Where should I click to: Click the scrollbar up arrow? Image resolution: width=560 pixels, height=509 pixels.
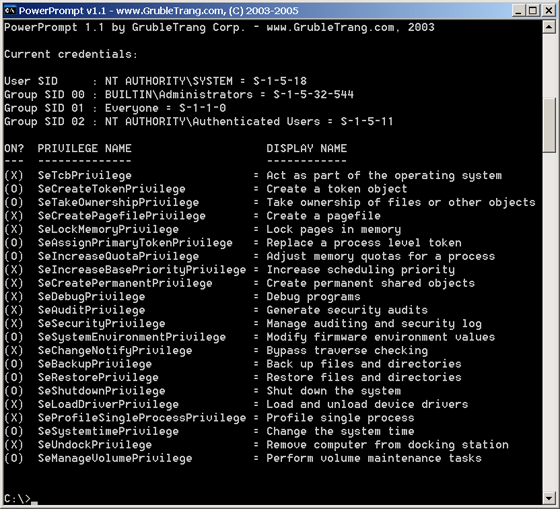[549, 27]
